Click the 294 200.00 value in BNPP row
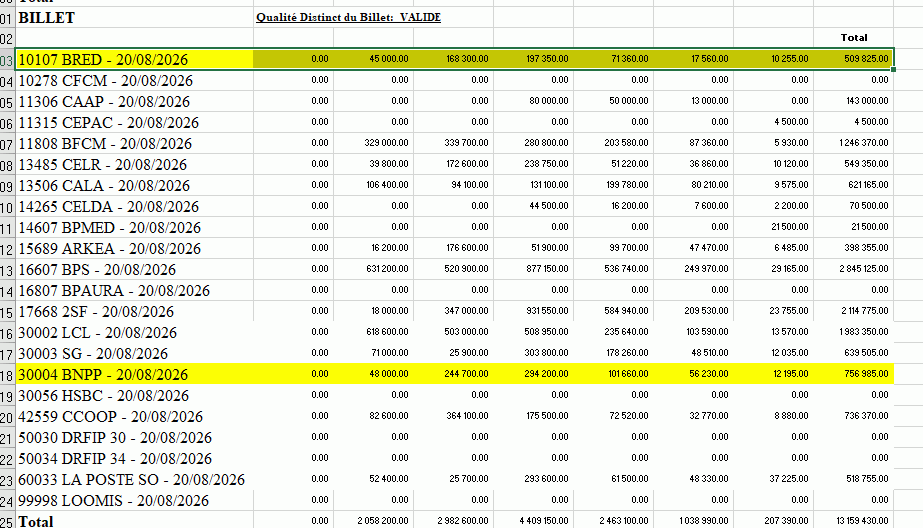Viewport: 923px width, 528px height. point(546,374)
